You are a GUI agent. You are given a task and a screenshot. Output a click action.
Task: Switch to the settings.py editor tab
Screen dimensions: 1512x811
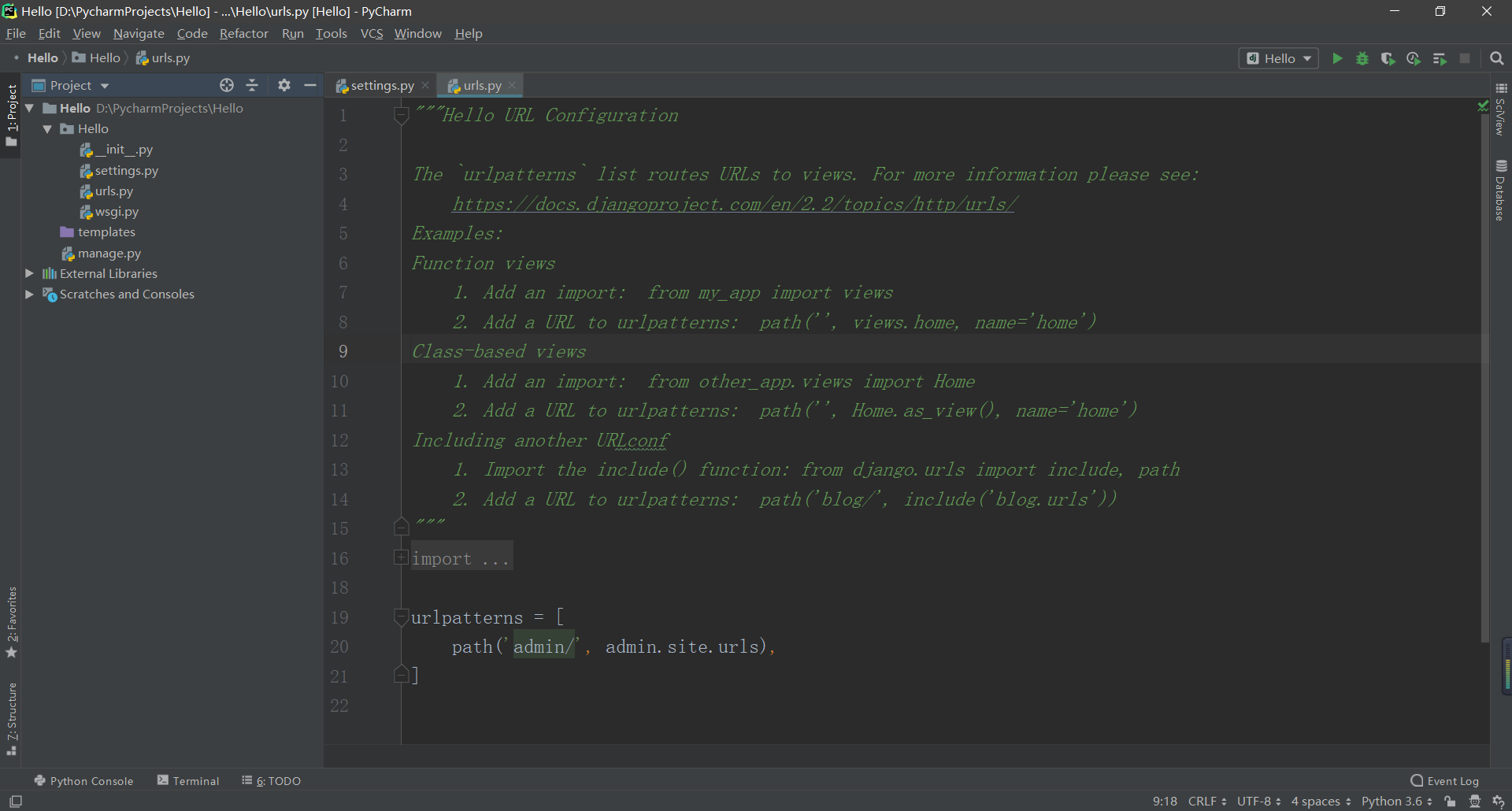382,85
